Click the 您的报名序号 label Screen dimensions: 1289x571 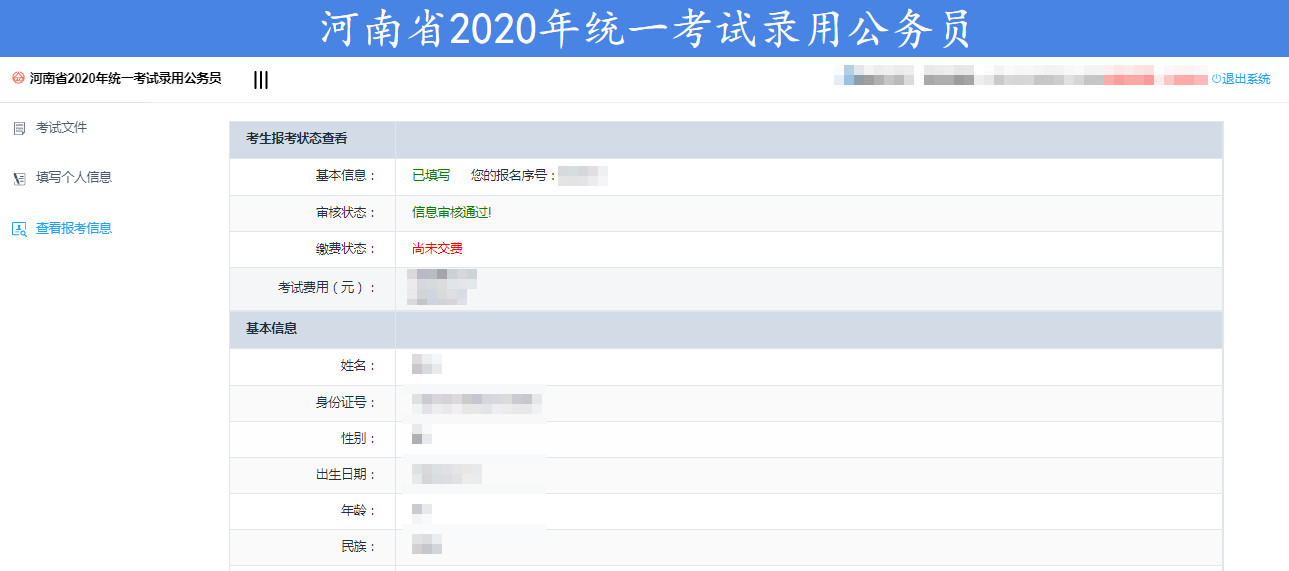point(513,176)
